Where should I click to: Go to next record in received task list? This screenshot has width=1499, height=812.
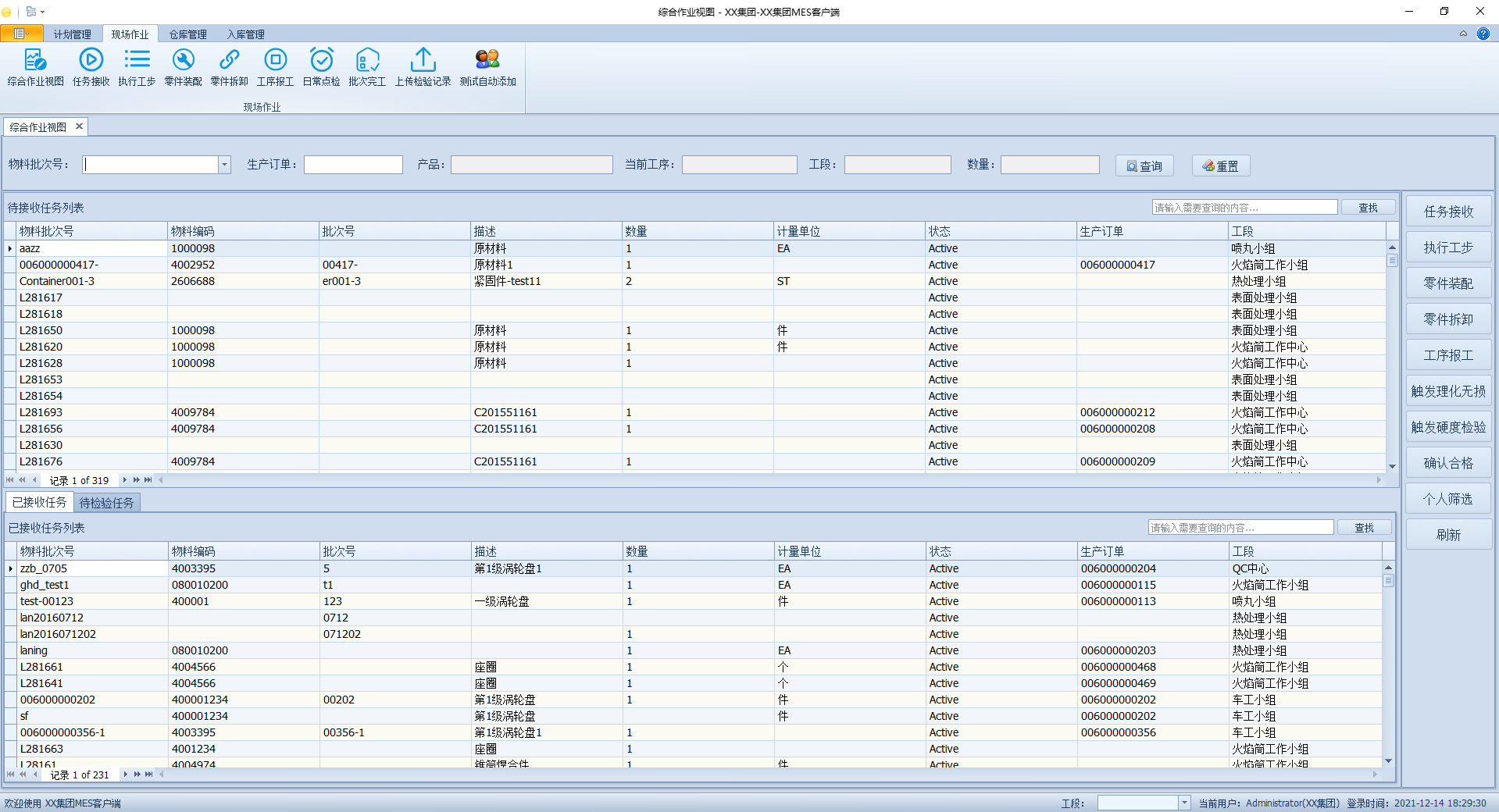125,775
